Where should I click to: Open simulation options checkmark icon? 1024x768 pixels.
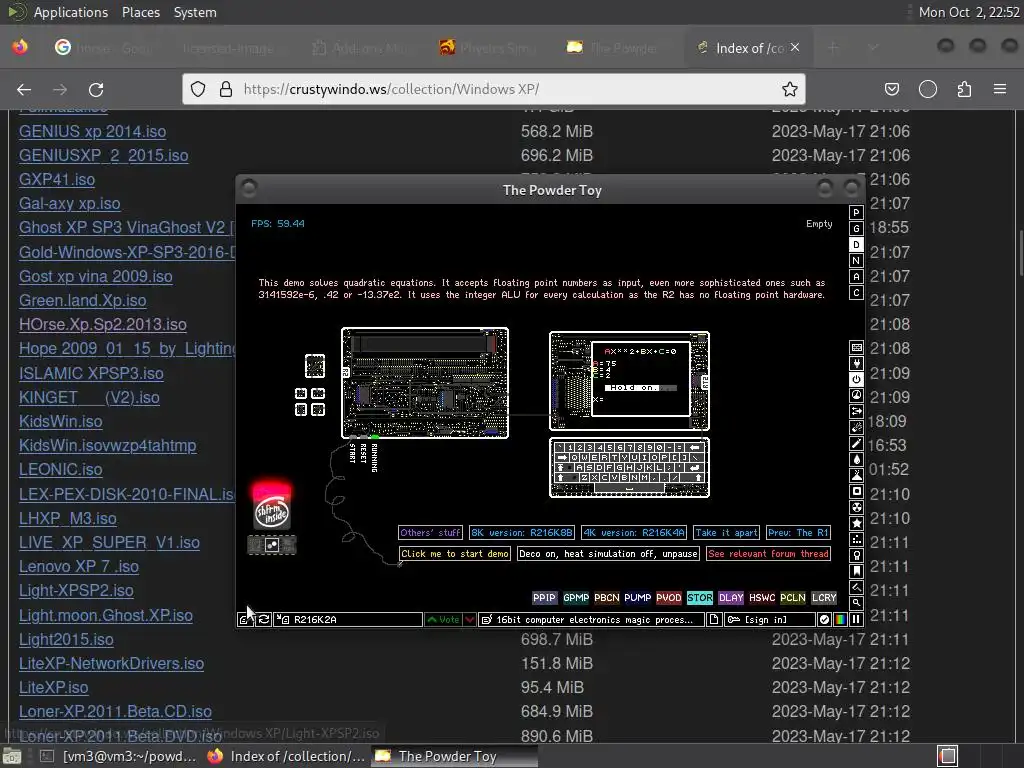coord(824,619)
